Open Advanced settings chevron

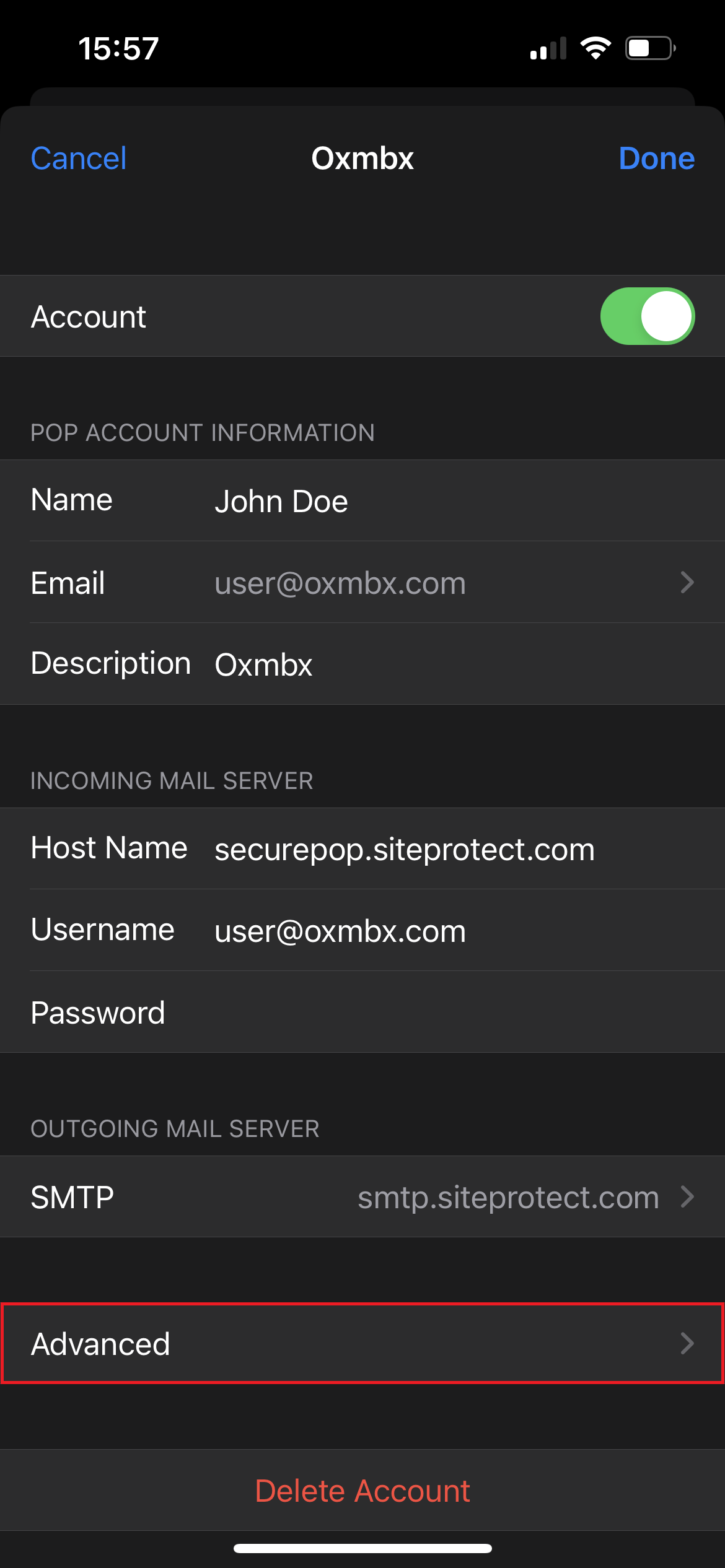click(687, 1343)
